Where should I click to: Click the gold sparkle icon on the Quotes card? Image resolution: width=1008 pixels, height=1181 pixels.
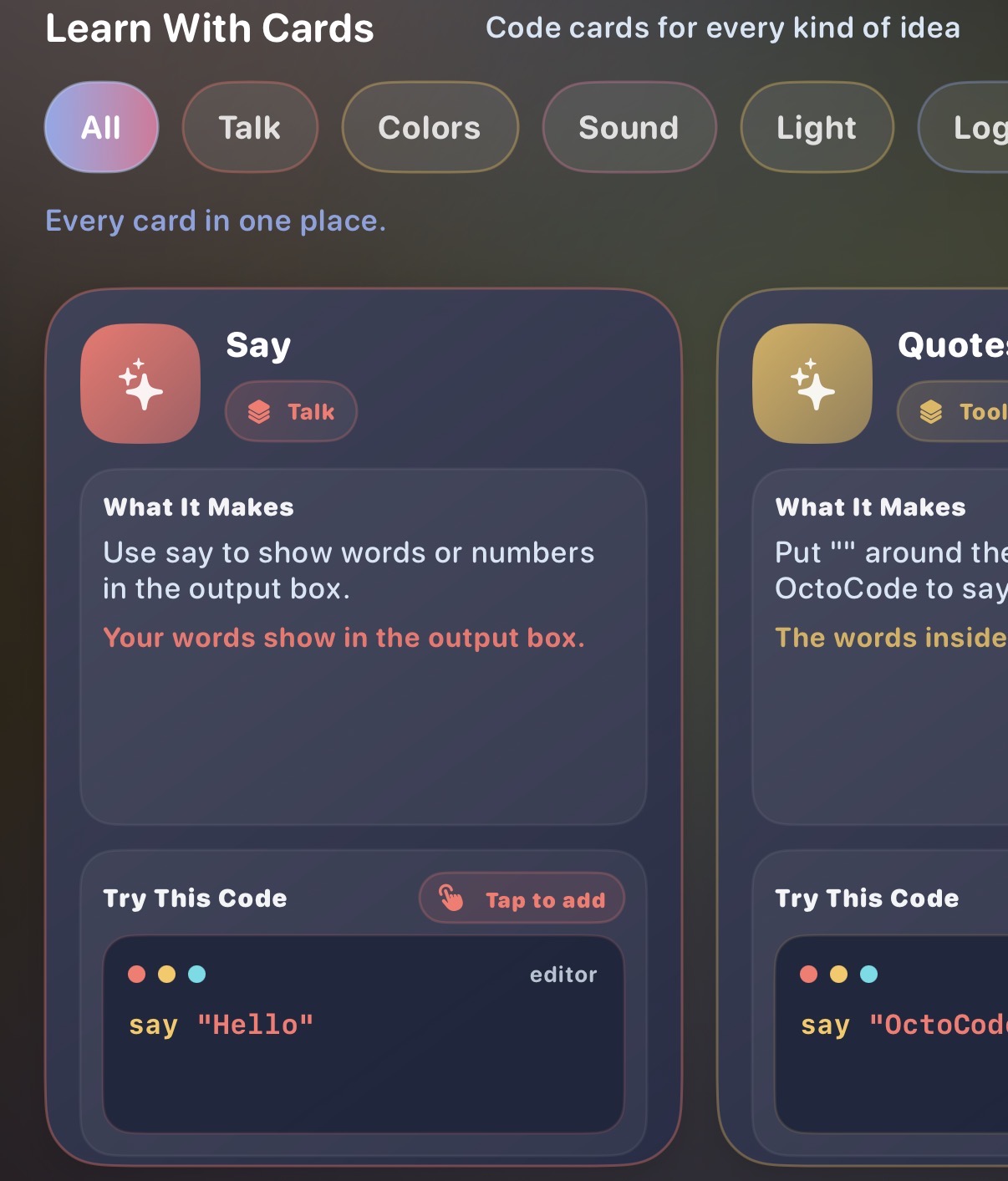point(812,382)
